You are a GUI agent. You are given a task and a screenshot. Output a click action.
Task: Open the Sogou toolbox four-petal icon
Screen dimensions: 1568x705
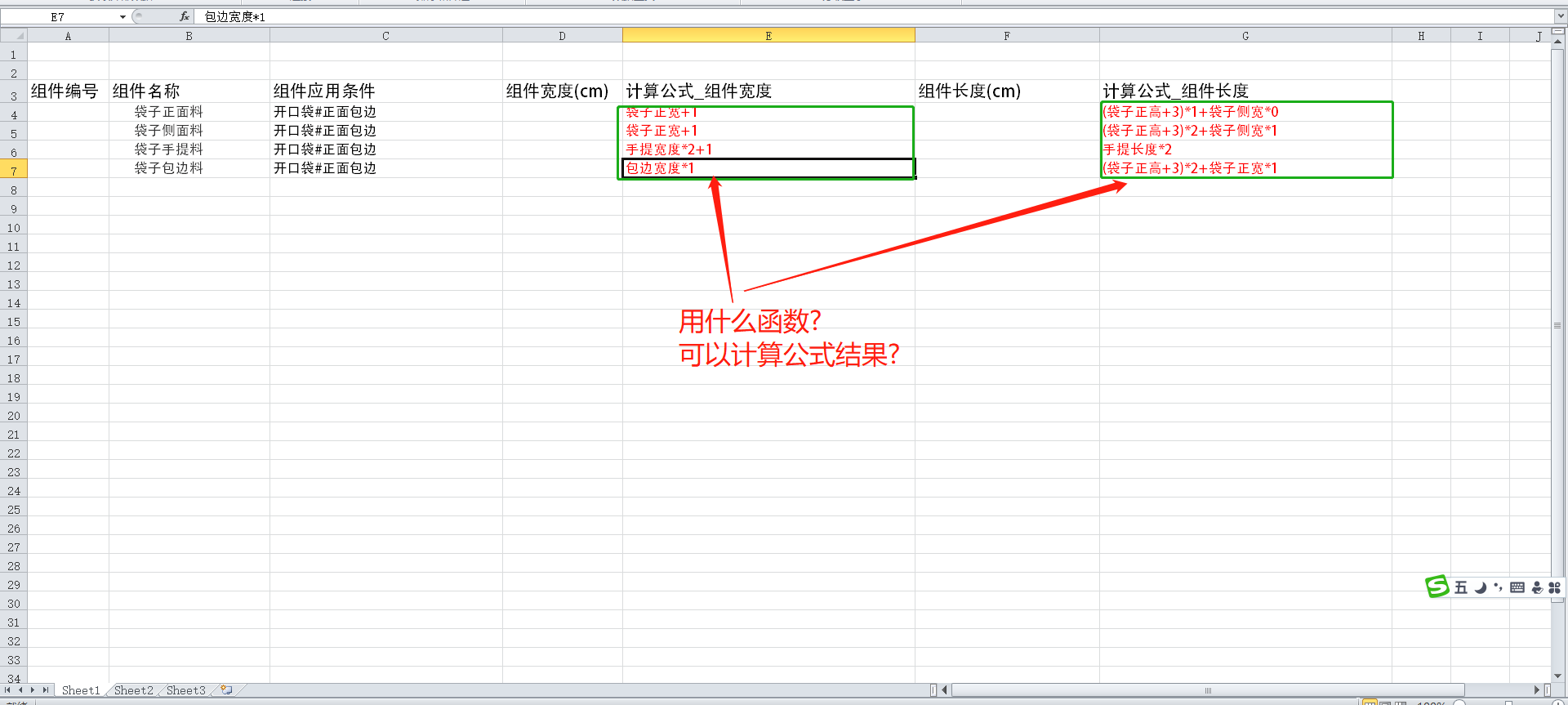click(x=1555, y=587)
